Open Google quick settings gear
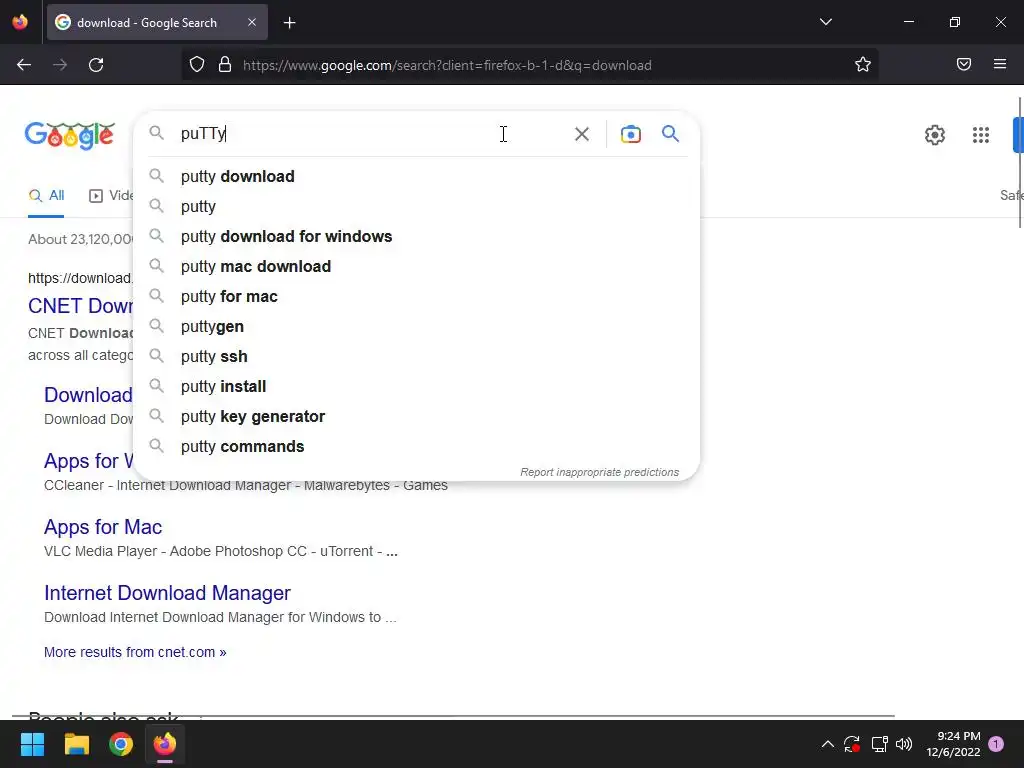The image size is (1024, 768). pos(935,135)
